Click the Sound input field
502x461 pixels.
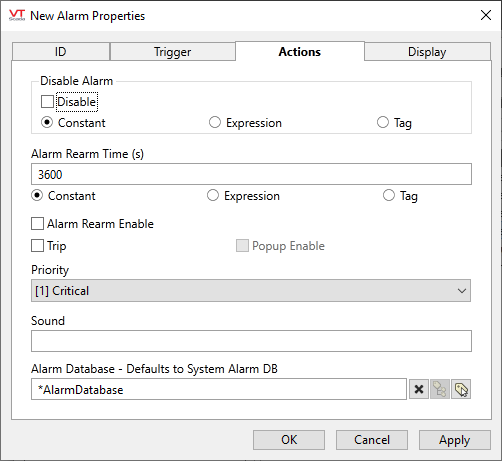pos(251,341)
